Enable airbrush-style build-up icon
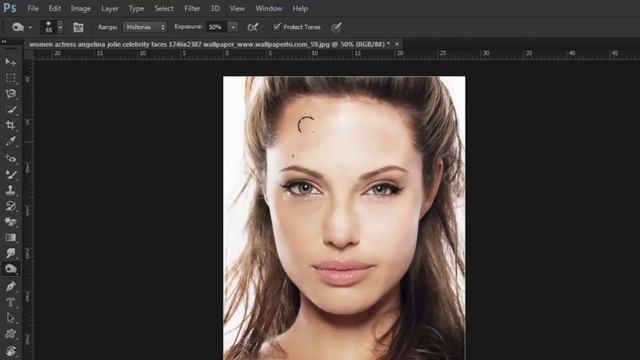The width and height of the screenshot is (640, 360). (x=253, y=27)
